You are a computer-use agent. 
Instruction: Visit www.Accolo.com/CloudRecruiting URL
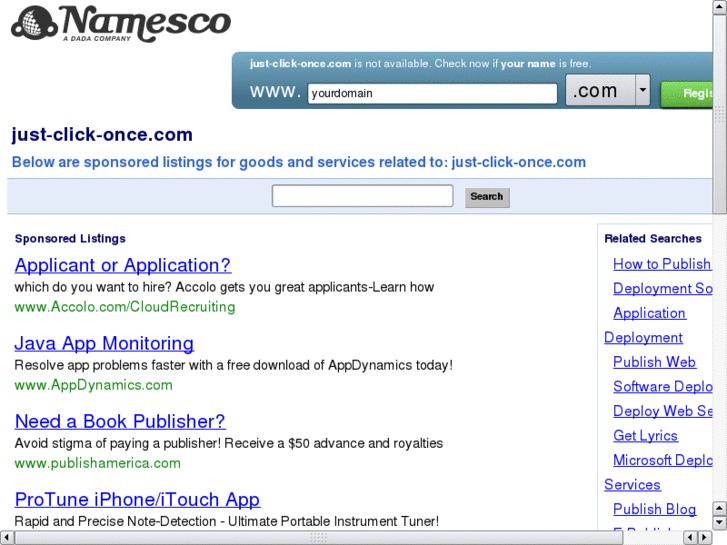tap(124, 307)
